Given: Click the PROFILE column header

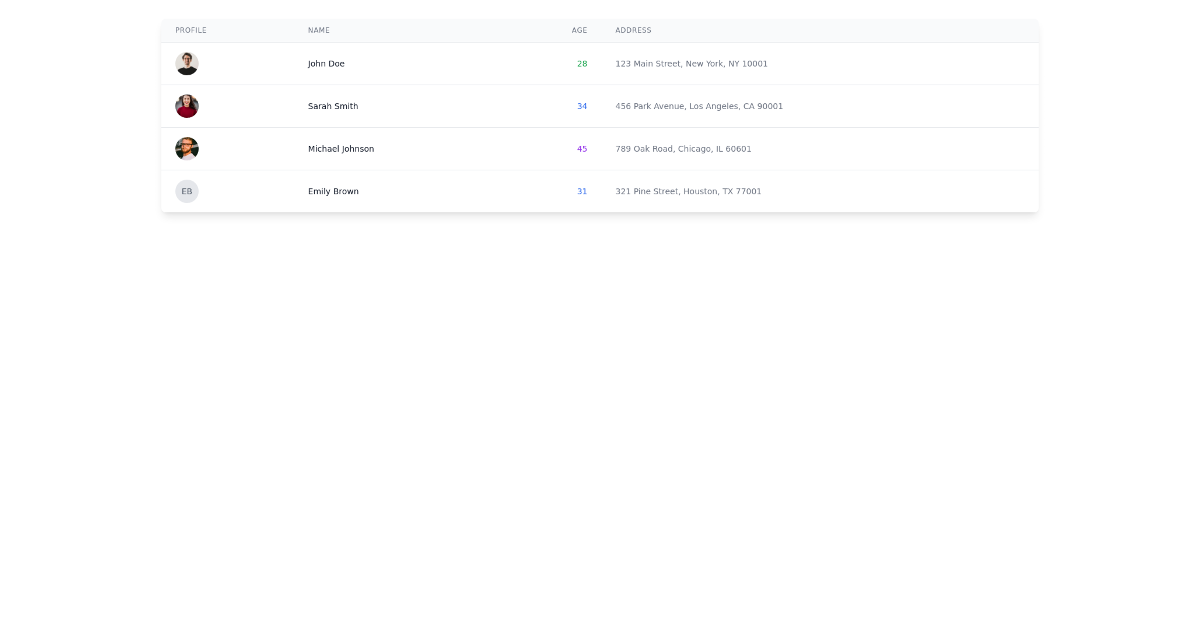Looking at the screenshot, I should [x=191, y=30].
